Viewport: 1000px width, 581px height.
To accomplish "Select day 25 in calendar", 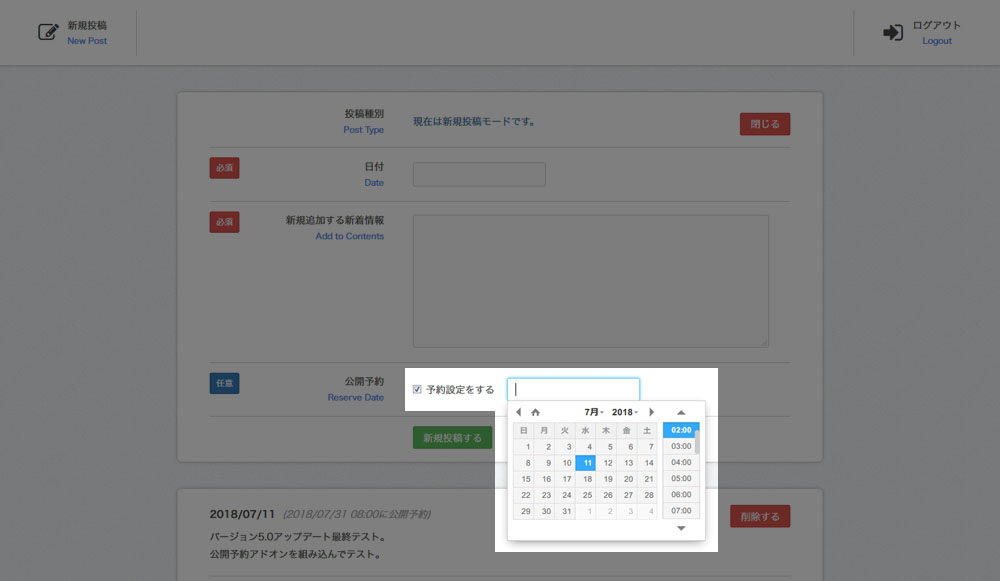I will [585, 495].
